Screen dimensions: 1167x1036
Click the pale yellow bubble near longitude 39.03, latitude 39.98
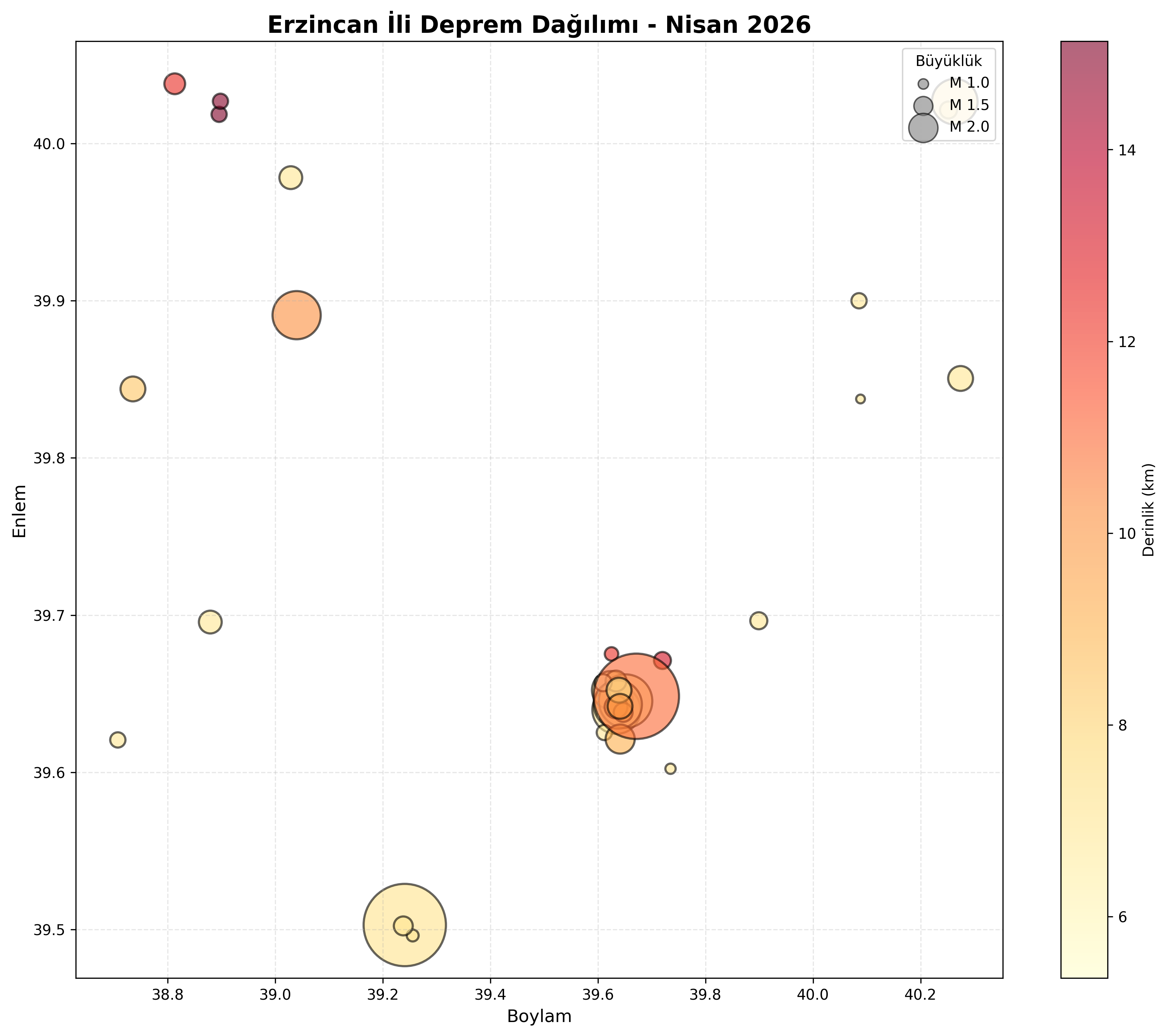291,177
